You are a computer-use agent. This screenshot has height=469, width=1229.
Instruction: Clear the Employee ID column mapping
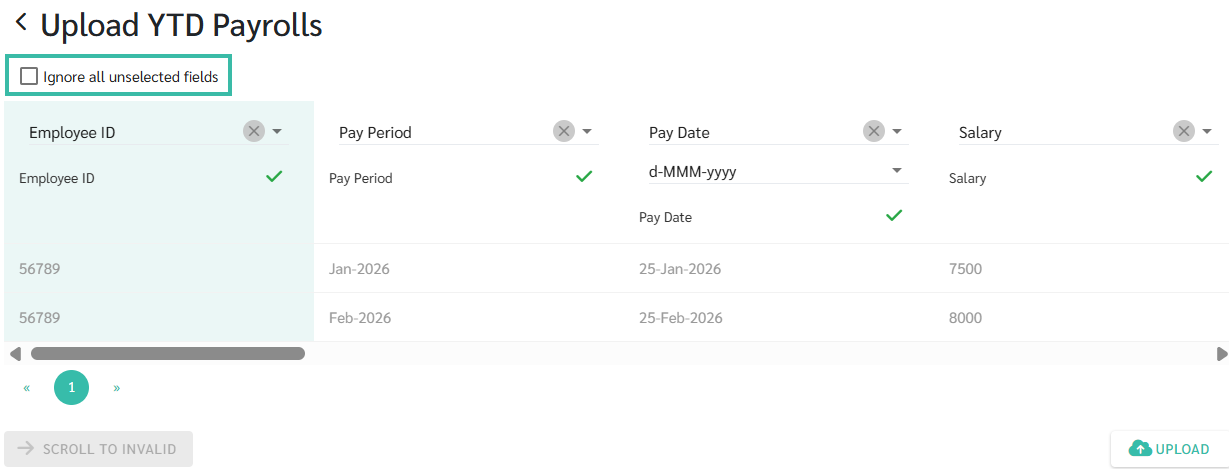[253, 131]
